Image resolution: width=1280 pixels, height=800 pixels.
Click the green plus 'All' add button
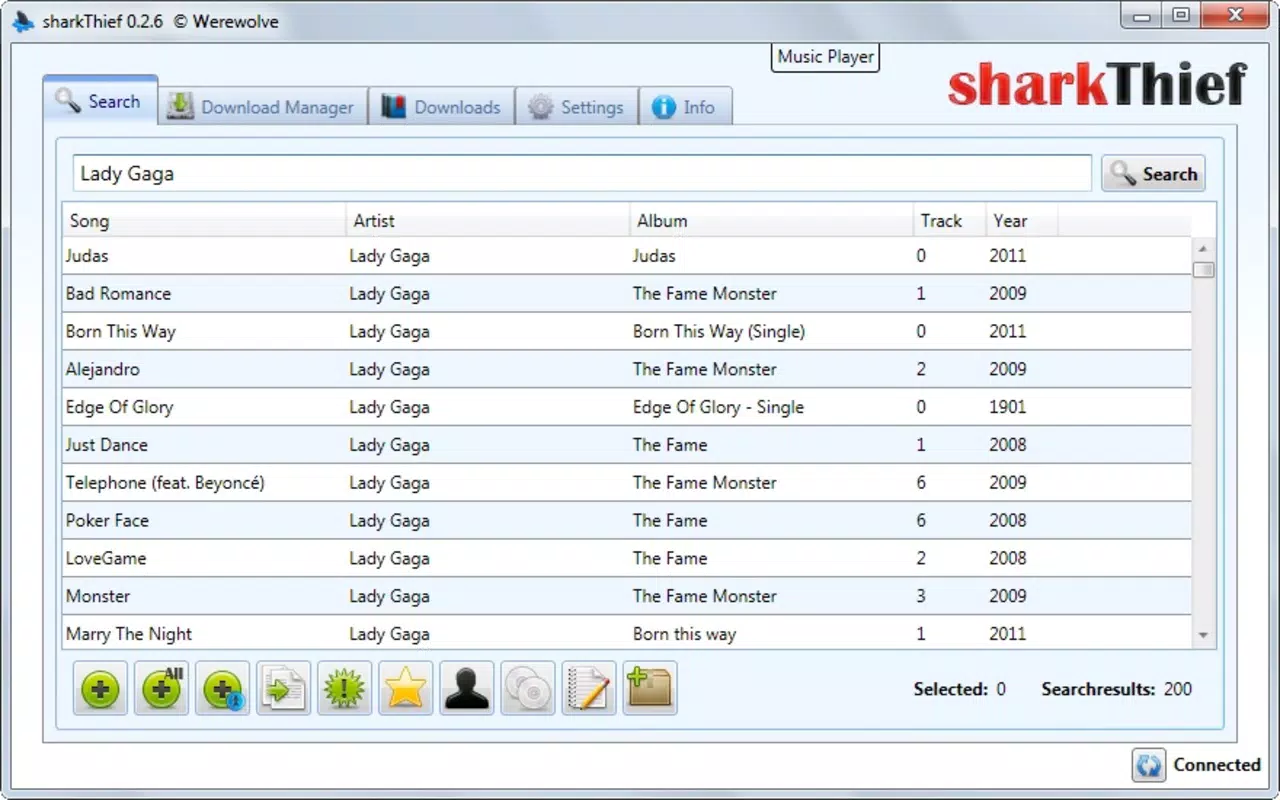pyautogui.click(x=161, y=688)
